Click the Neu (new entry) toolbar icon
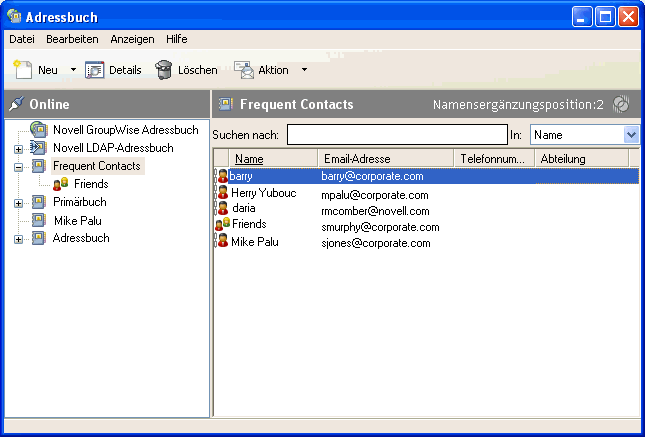 23,70
